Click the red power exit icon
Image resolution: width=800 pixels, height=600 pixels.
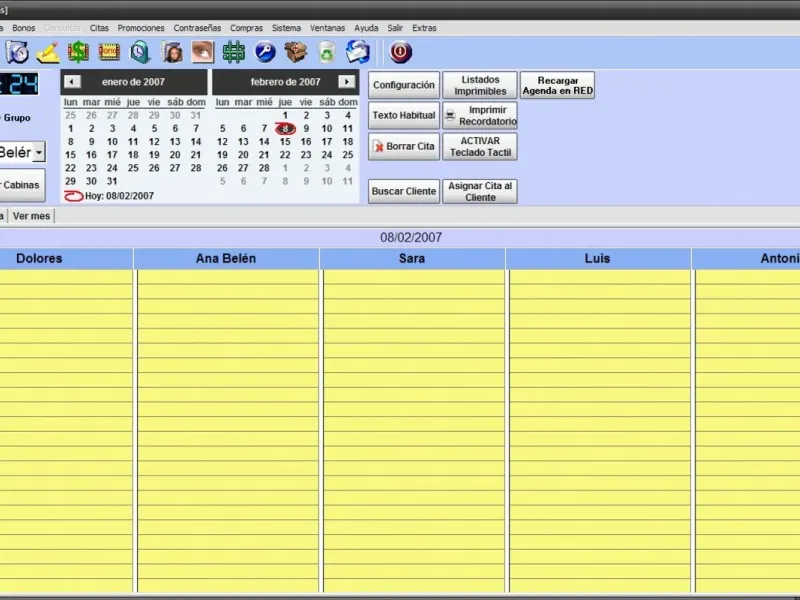(401, 52)
